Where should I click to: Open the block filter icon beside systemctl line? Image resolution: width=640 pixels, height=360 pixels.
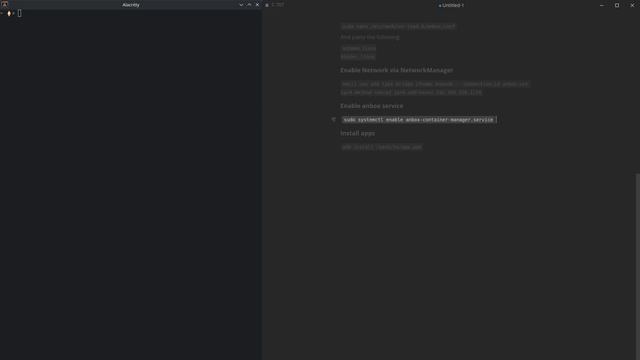tap(333, 120)
